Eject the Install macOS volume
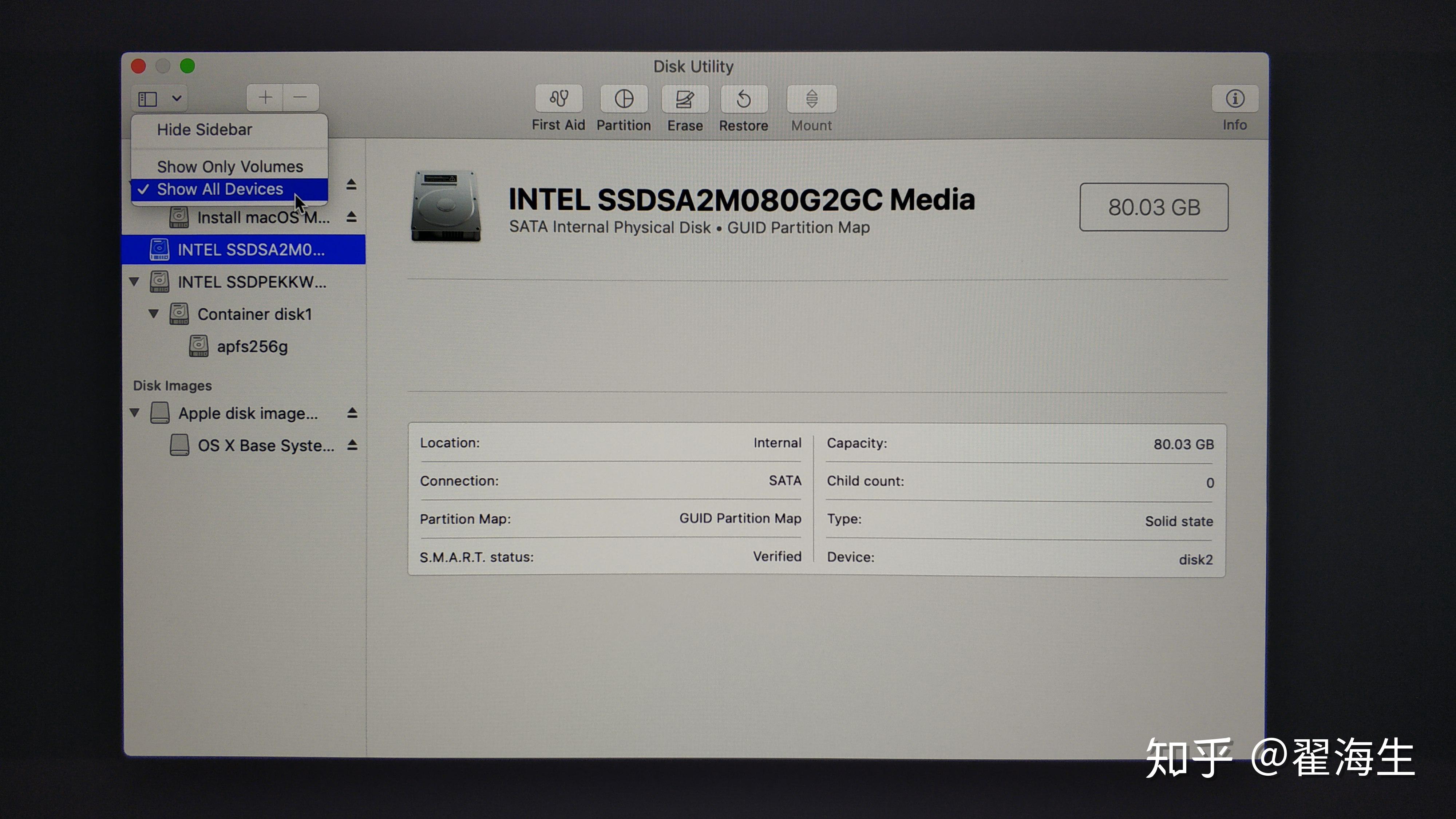Screen dimensions: 1456x819 pyautogui.click(x=352, y=217)
